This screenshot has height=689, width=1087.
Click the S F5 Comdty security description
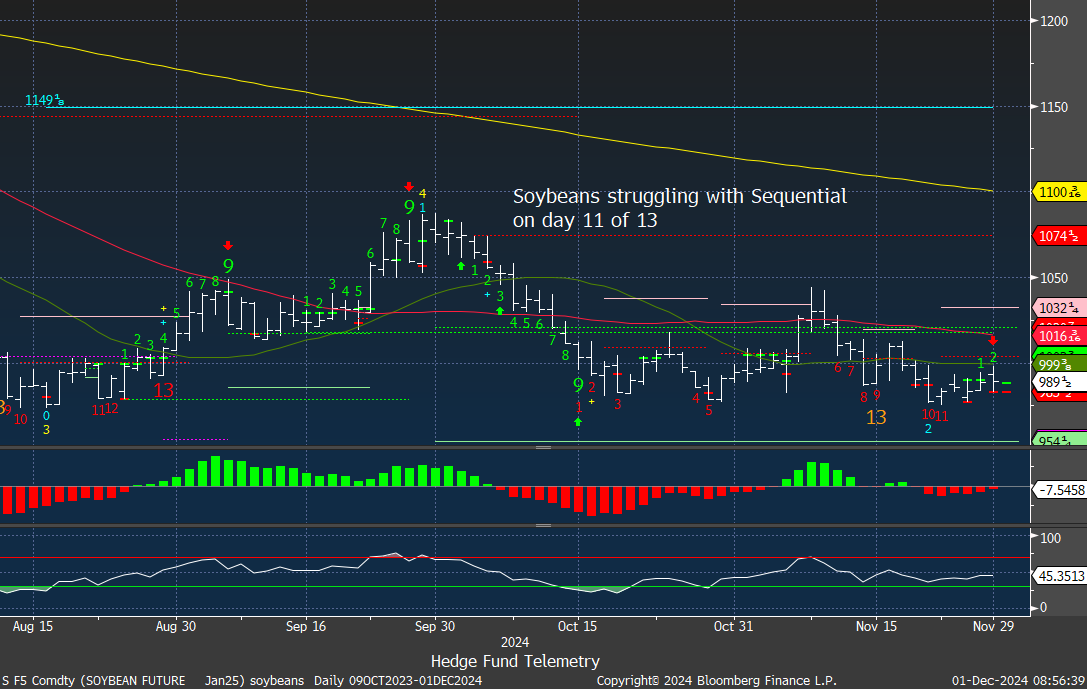[x=153, y=681]
